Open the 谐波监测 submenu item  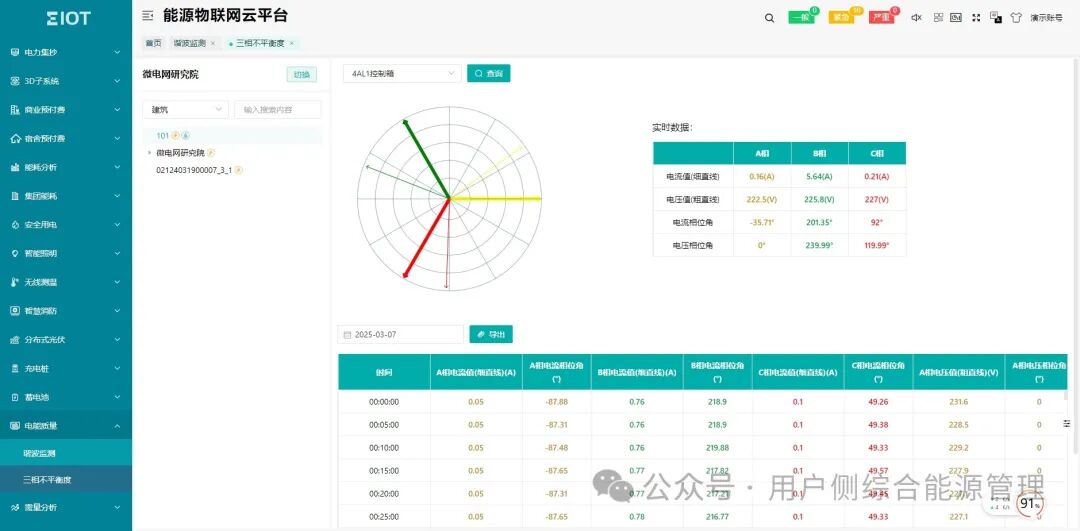(65, 452)
